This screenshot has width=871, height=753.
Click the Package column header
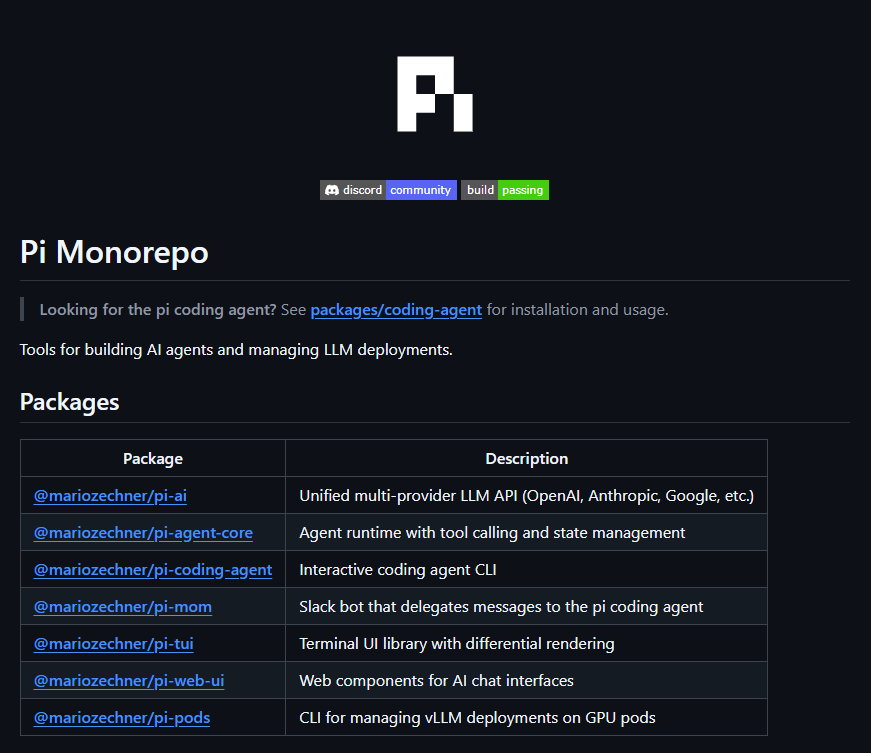tap(153, 459)
